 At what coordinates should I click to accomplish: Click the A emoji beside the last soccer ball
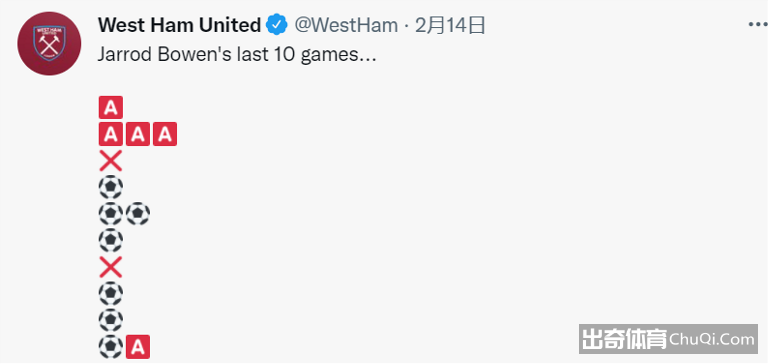[x=138, y=347]
